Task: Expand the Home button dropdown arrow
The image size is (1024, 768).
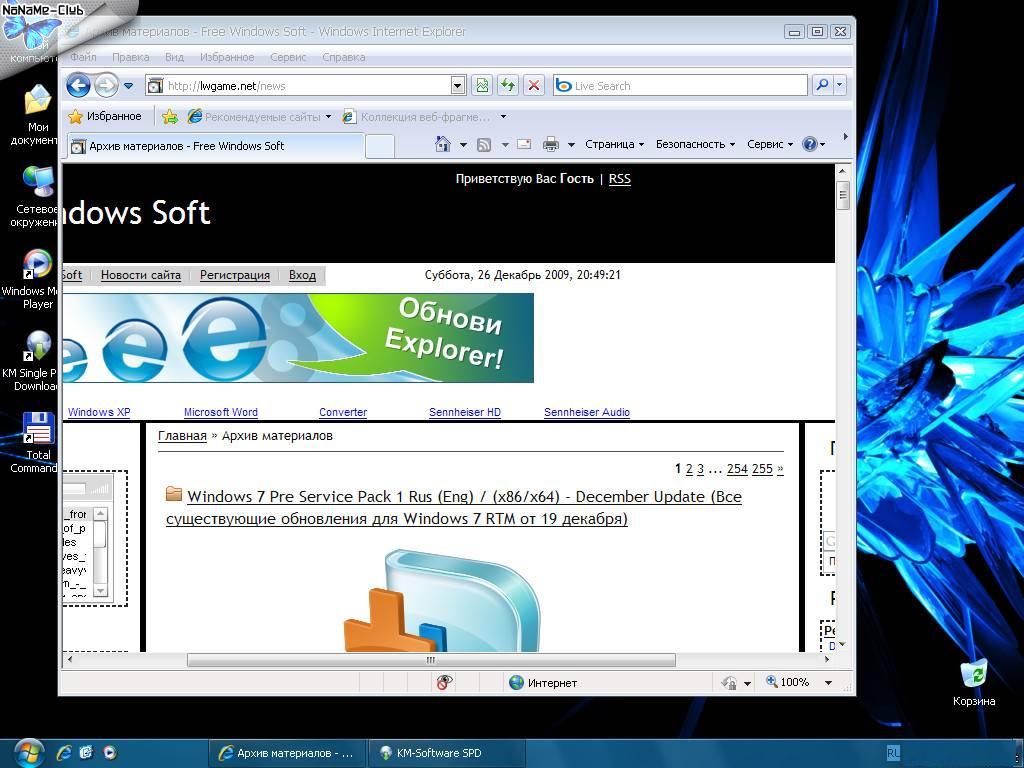Action: [463, 144]
